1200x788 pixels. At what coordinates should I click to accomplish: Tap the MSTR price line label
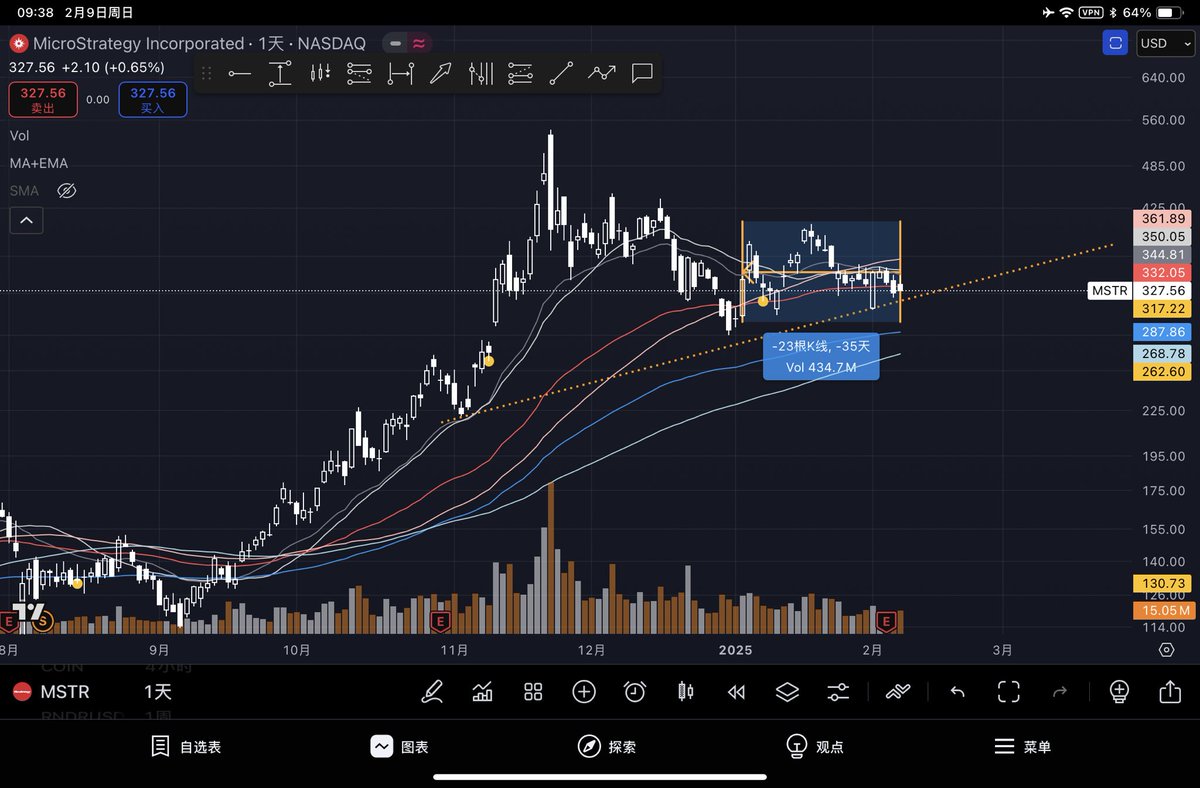1109,291
